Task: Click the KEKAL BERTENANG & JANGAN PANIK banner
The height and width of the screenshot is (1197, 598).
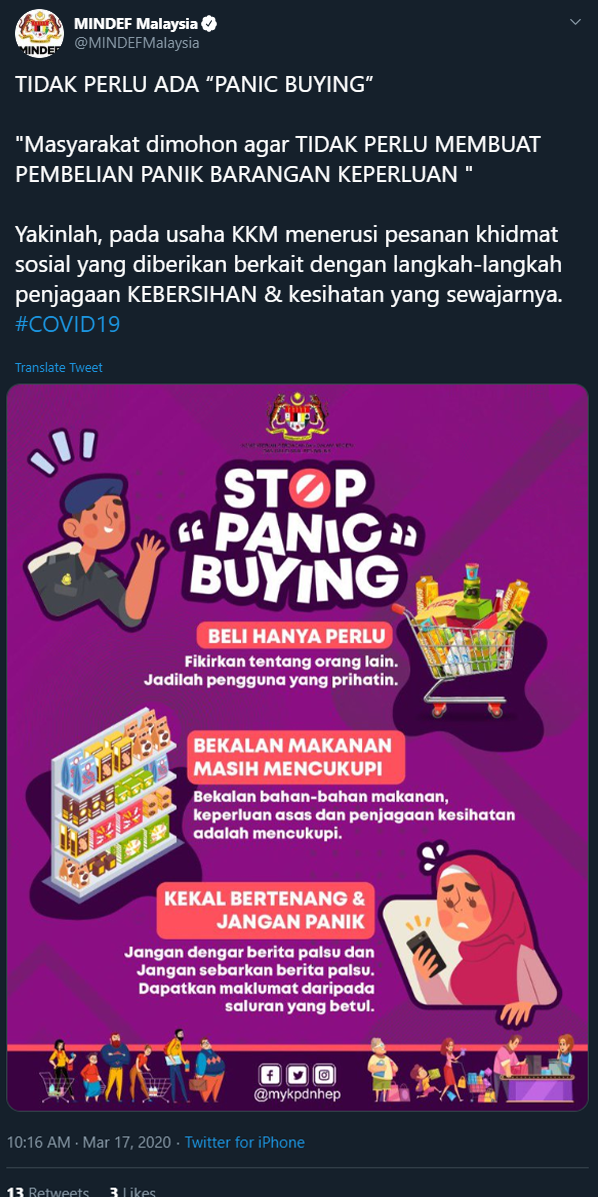Action: (266, 910)
